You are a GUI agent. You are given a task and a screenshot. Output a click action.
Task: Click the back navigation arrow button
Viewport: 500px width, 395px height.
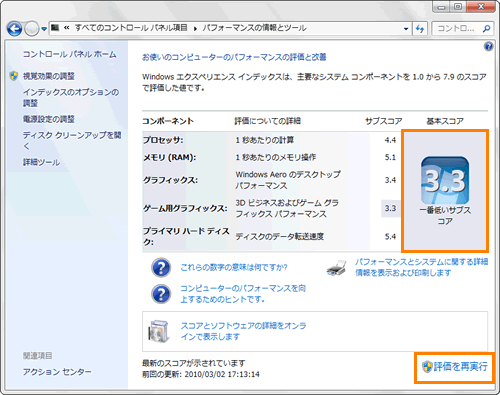pyautogui.click(x=14, y=29)
